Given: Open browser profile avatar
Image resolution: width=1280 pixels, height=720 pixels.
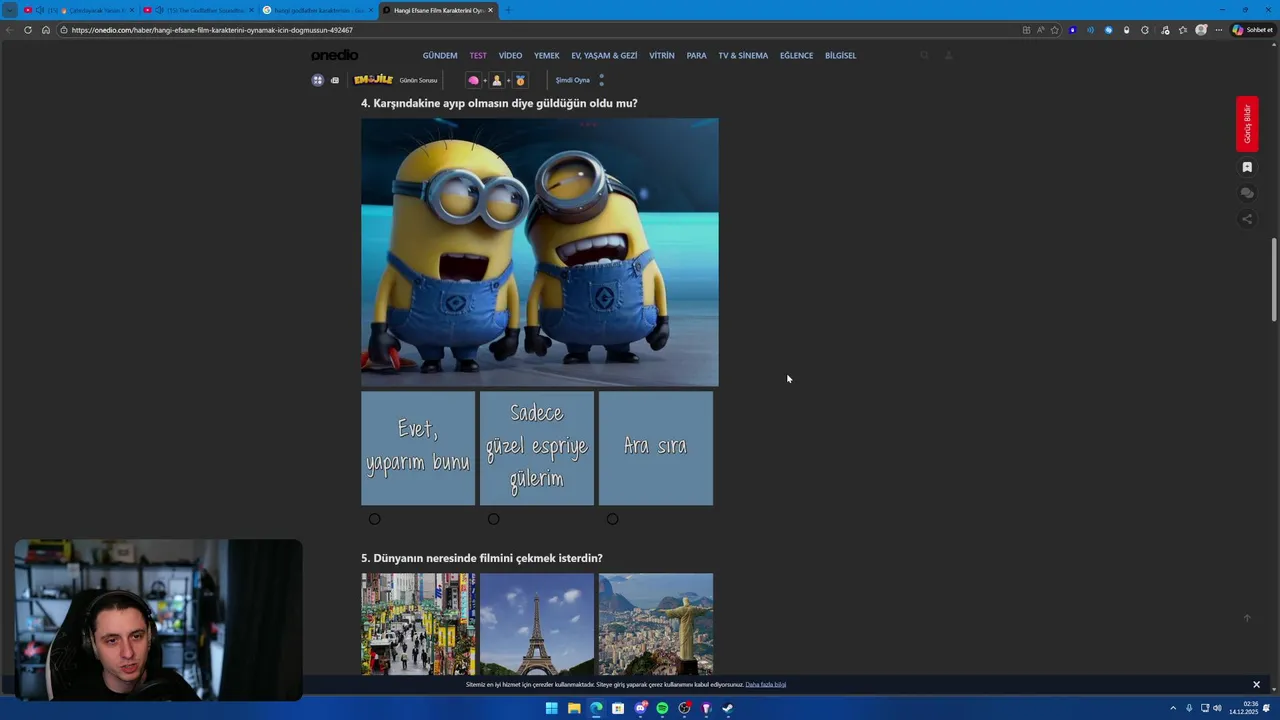Looking at the screenshot, I should click(1201, 30).
